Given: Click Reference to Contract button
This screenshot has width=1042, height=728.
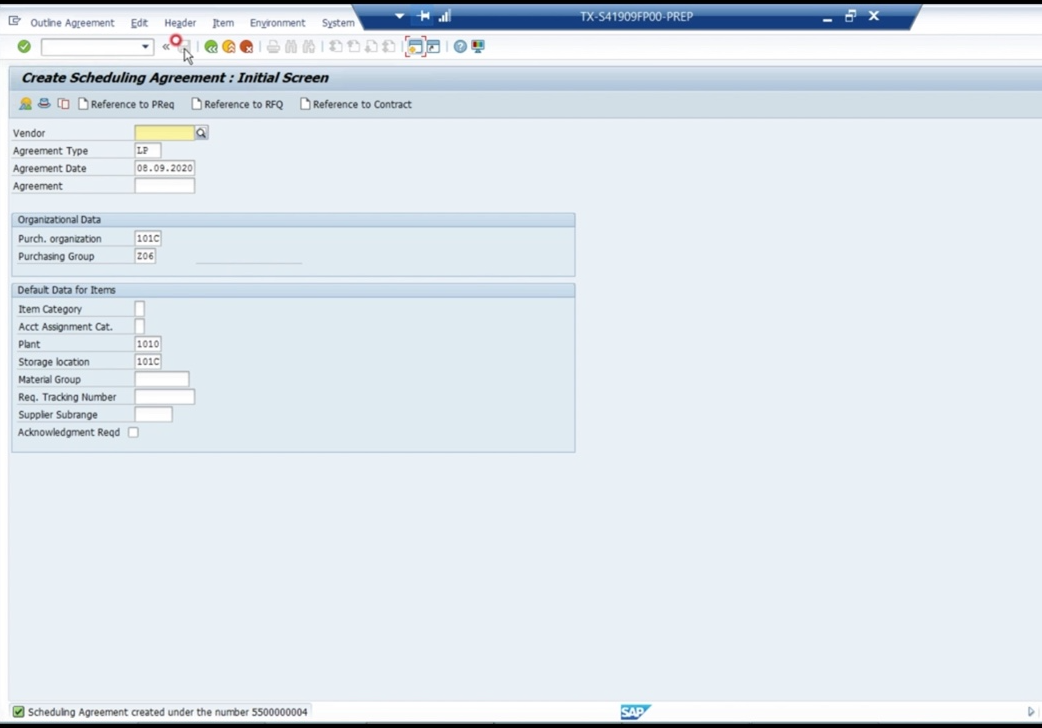Looking at the screenshot, I should (x=356, y=104).
